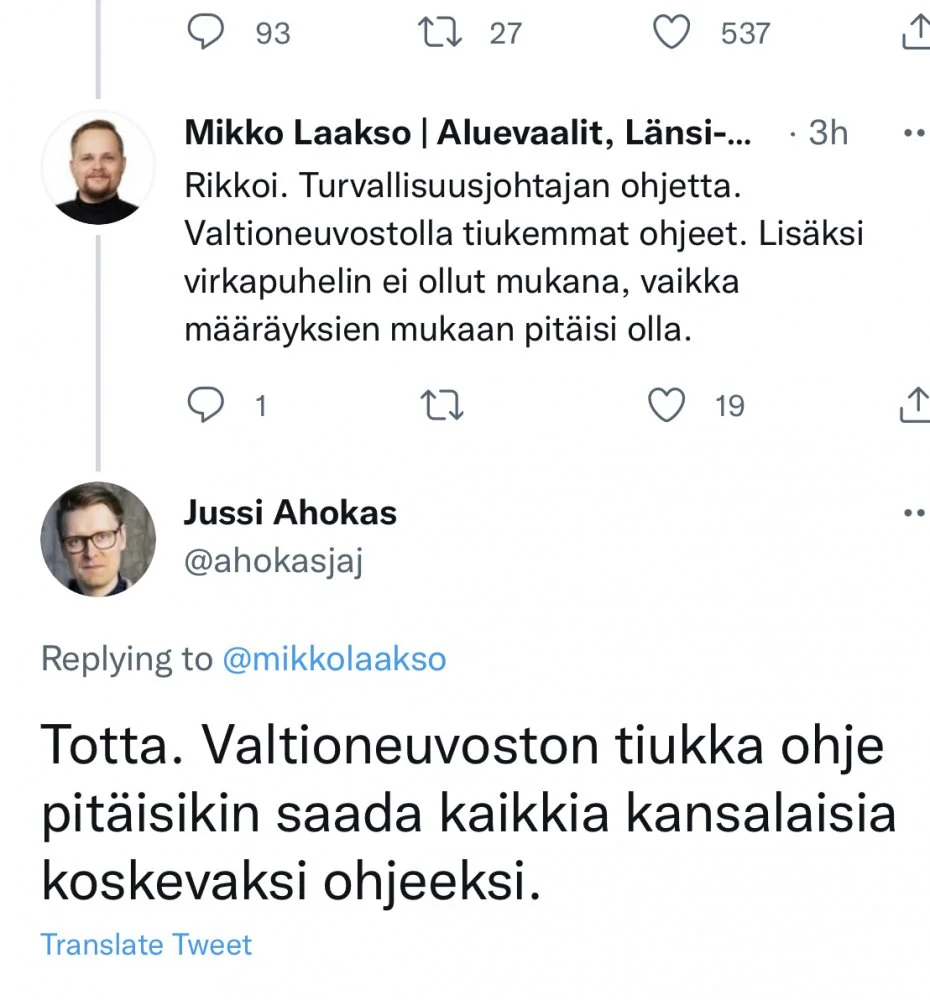The height and width of the screenshot is (1000, 930).
Task: Retweet the top tweet with 27 retweets
Action: (x=441, y=33)
